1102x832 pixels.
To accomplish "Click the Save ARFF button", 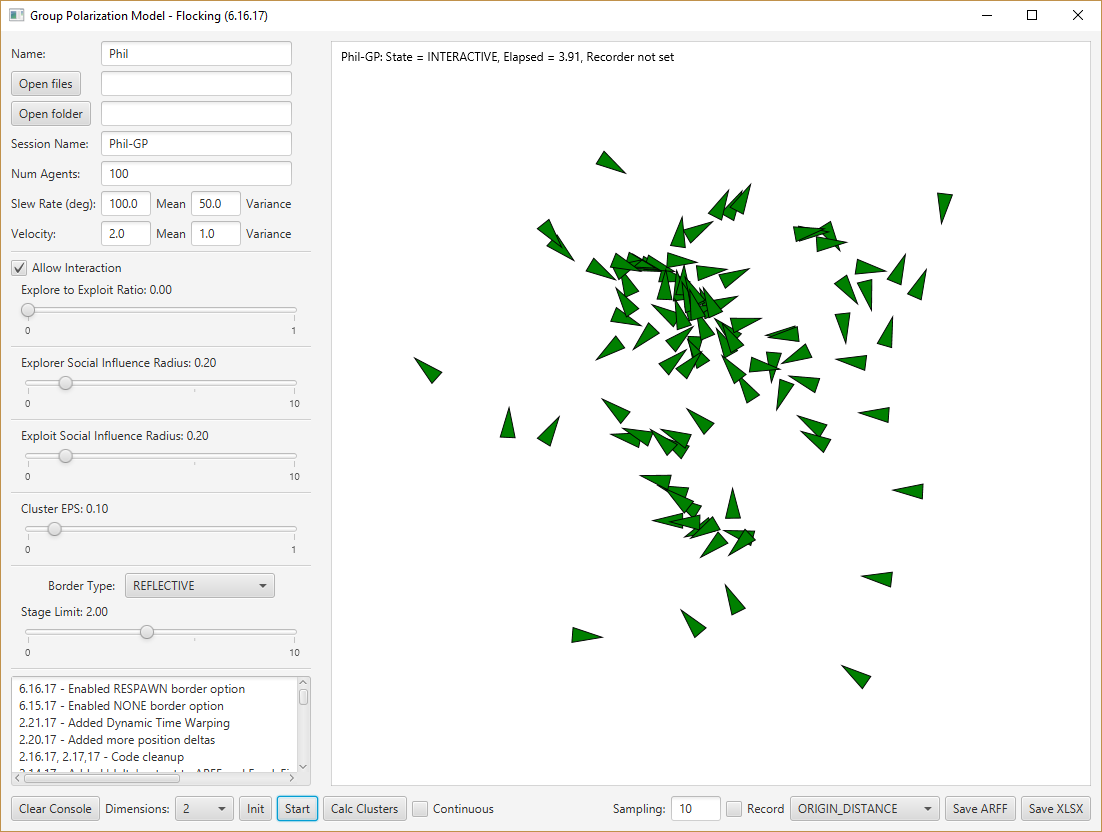I will (x=980, y=809).
